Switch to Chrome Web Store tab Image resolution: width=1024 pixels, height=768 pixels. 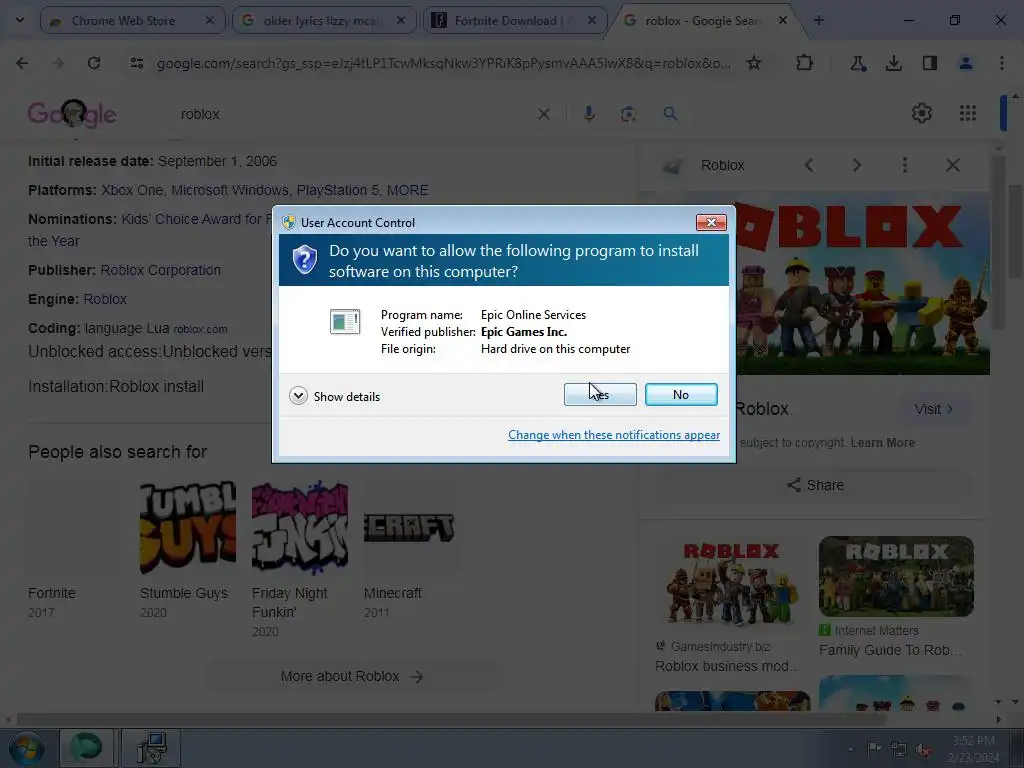click(x=133, y=21)
